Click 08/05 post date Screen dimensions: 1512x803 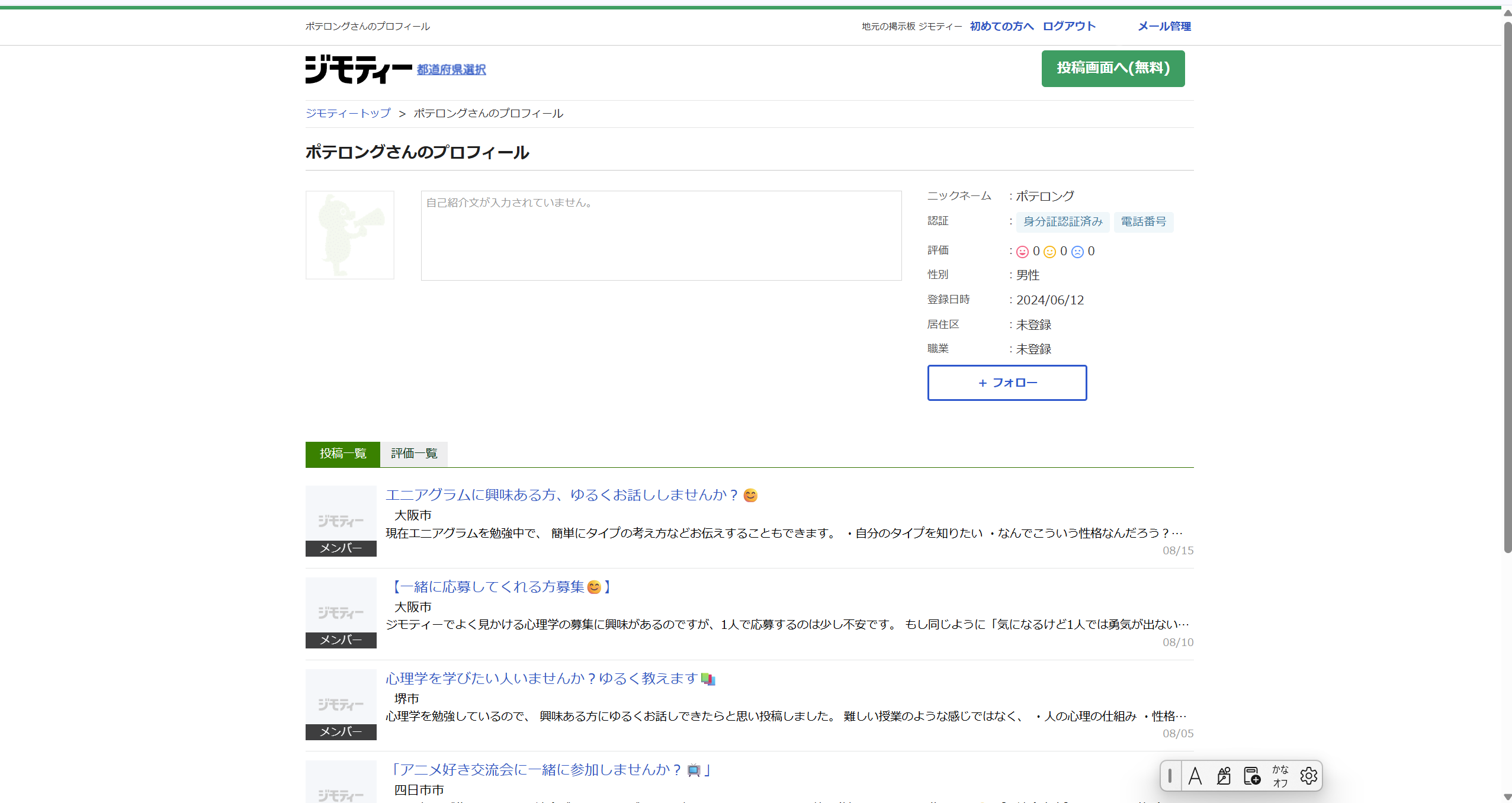tap(1178, 734)
